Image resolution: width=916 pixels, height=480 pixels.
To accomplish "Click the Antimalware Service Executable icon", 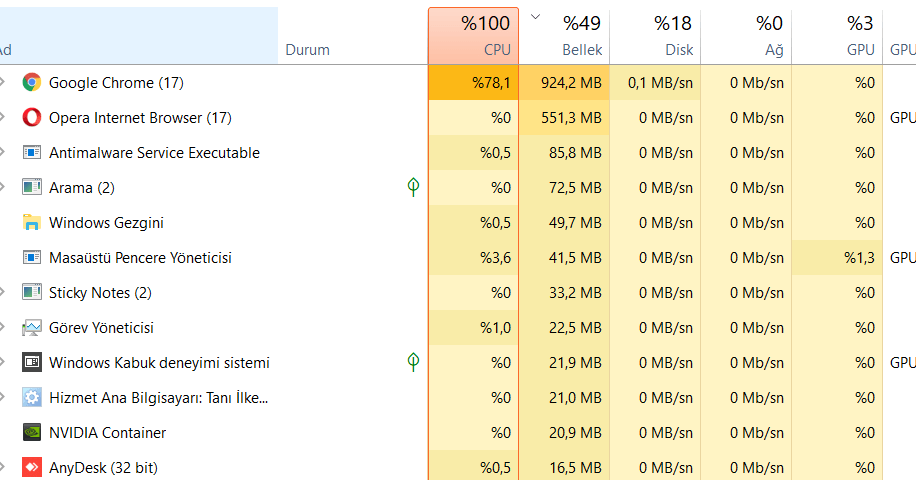I will 31,153.
